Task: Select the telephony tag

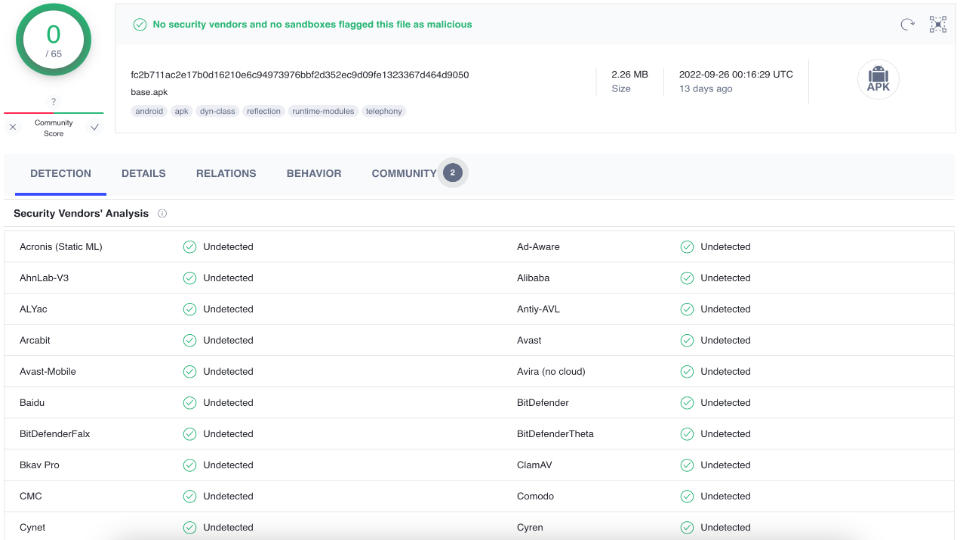Action: (384, 111)
